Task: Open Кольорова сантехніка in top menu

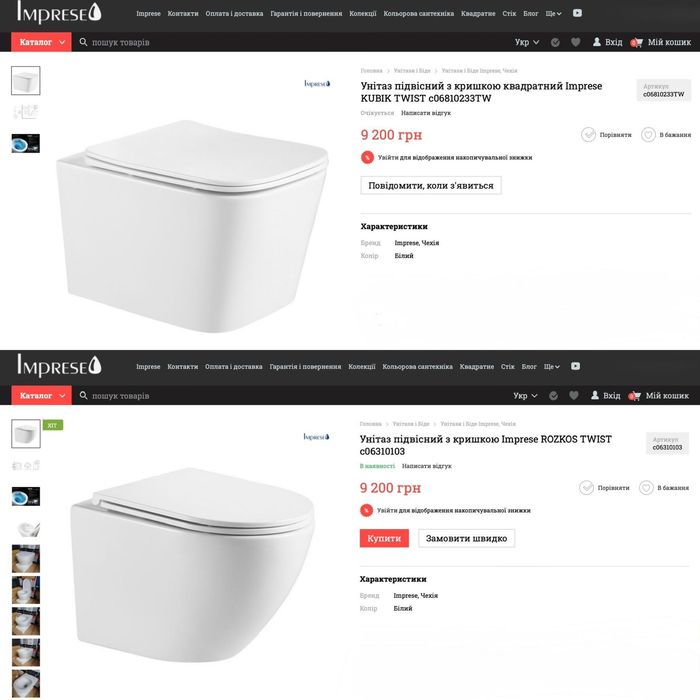Action: 419,13
